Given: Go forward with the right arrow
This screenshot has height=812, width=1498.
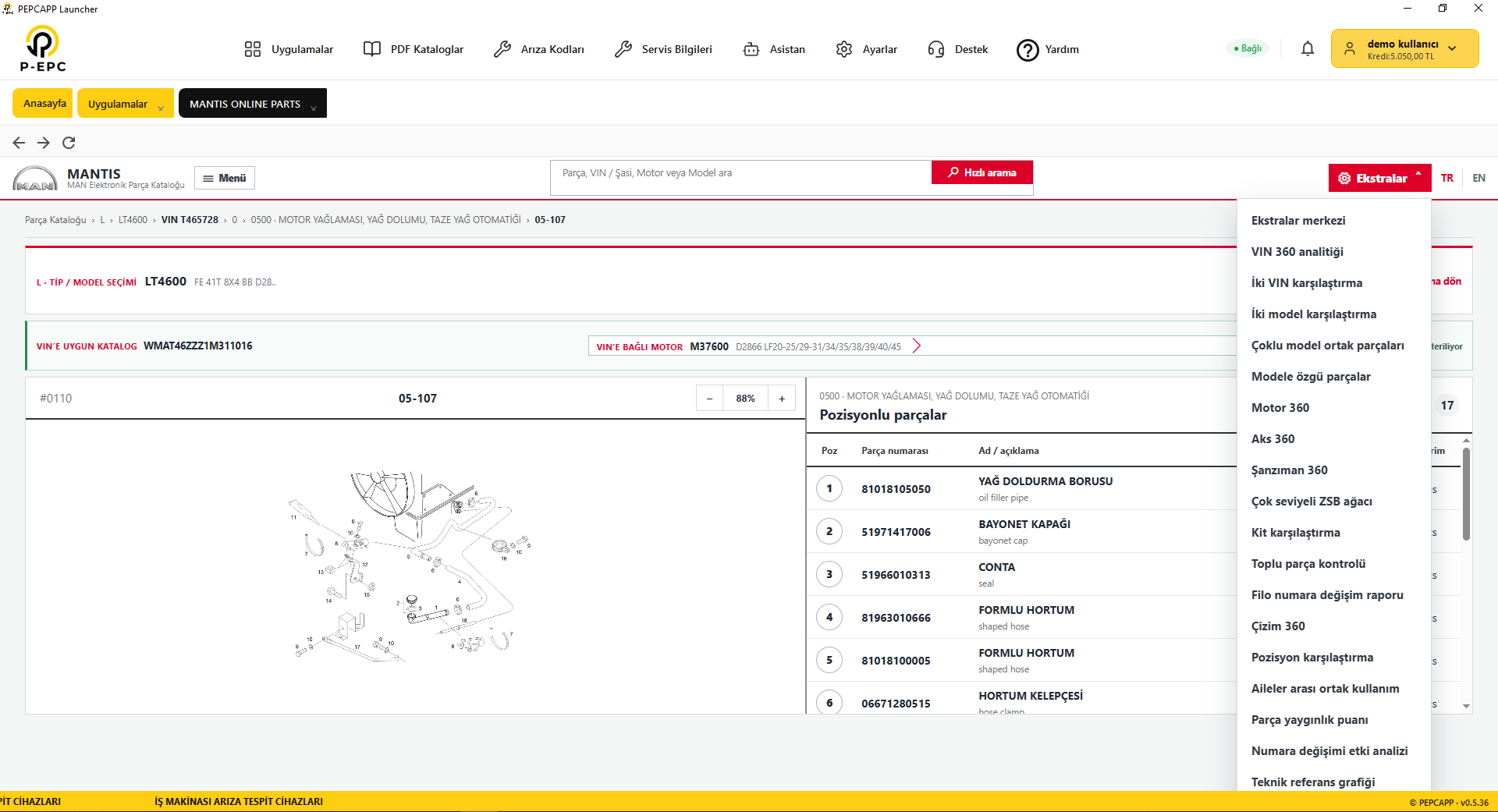Looking at the screenshot, I should (x=44, y=143).
